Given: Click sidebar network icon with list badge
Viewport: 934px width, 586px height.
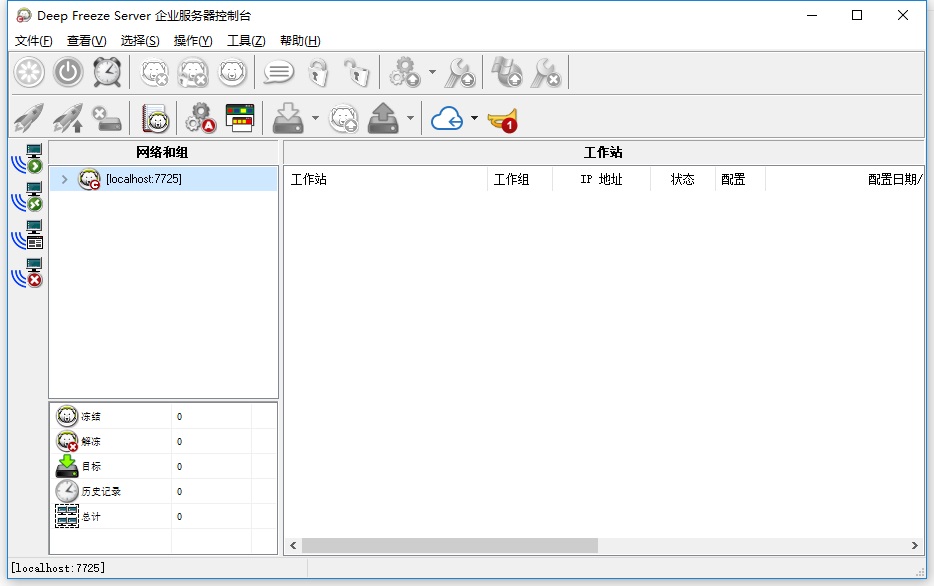Looking at the screenshot, I should [x=27, y=235].
